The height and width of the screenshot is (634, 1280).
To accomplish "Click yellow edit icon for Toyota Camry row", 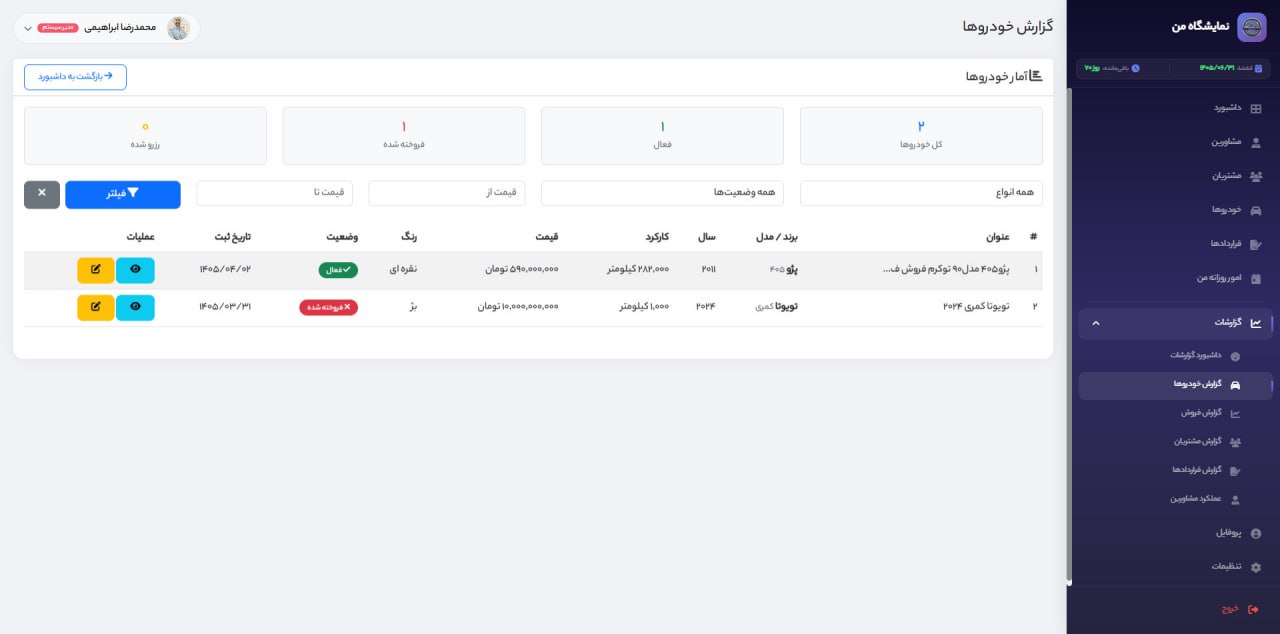I will point(96,307).
